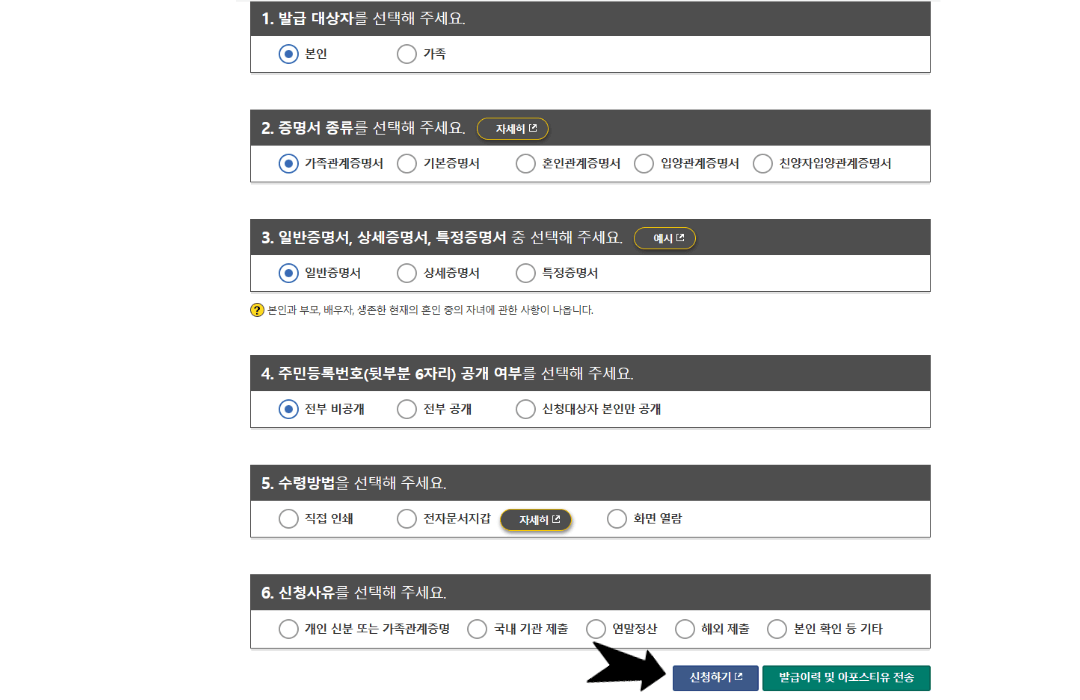
Task: Select 특정증명서 in section 3
Action: tap(525, 272)
